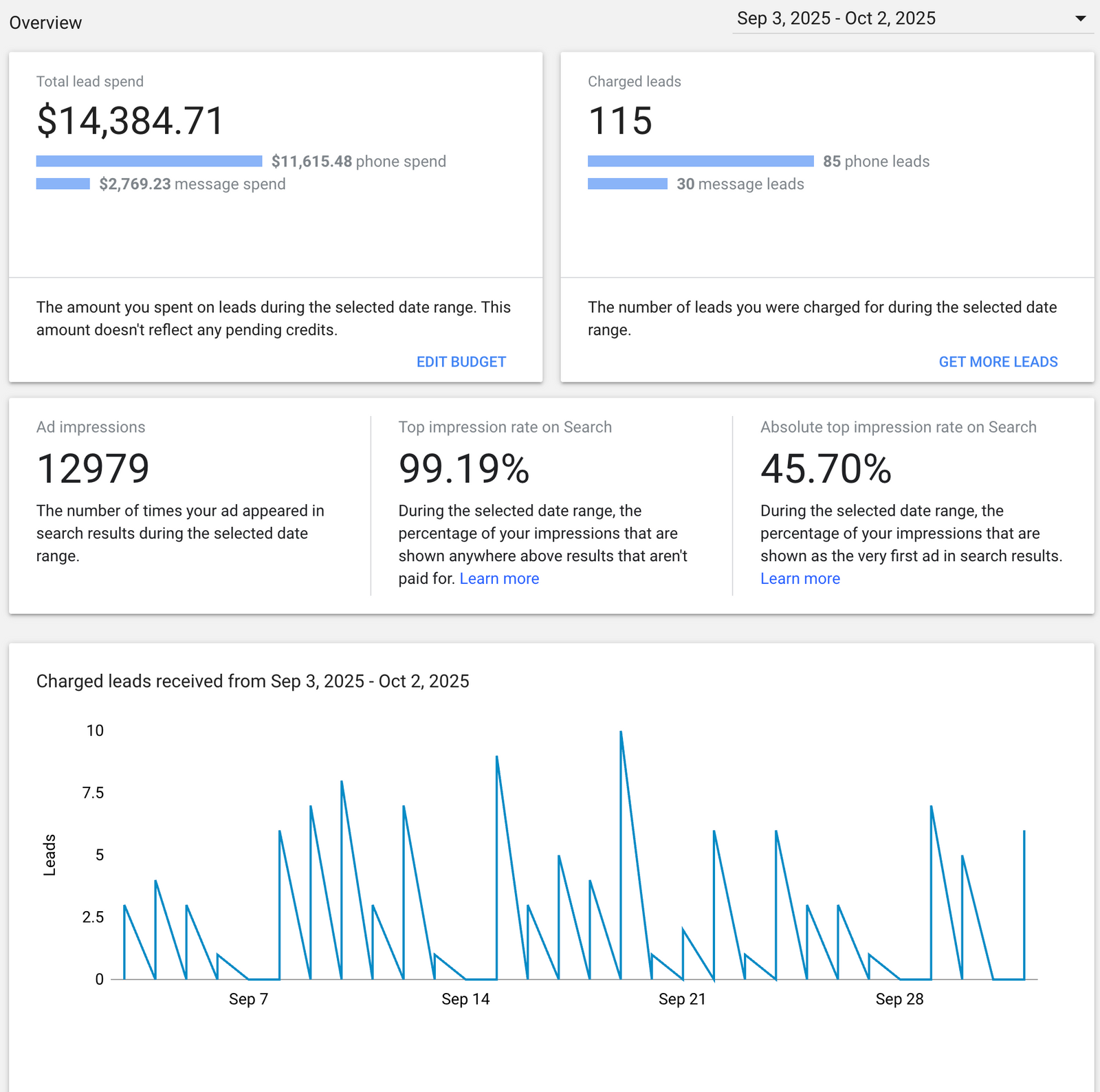Open Learn more under Top impression rate

(499, 579)
